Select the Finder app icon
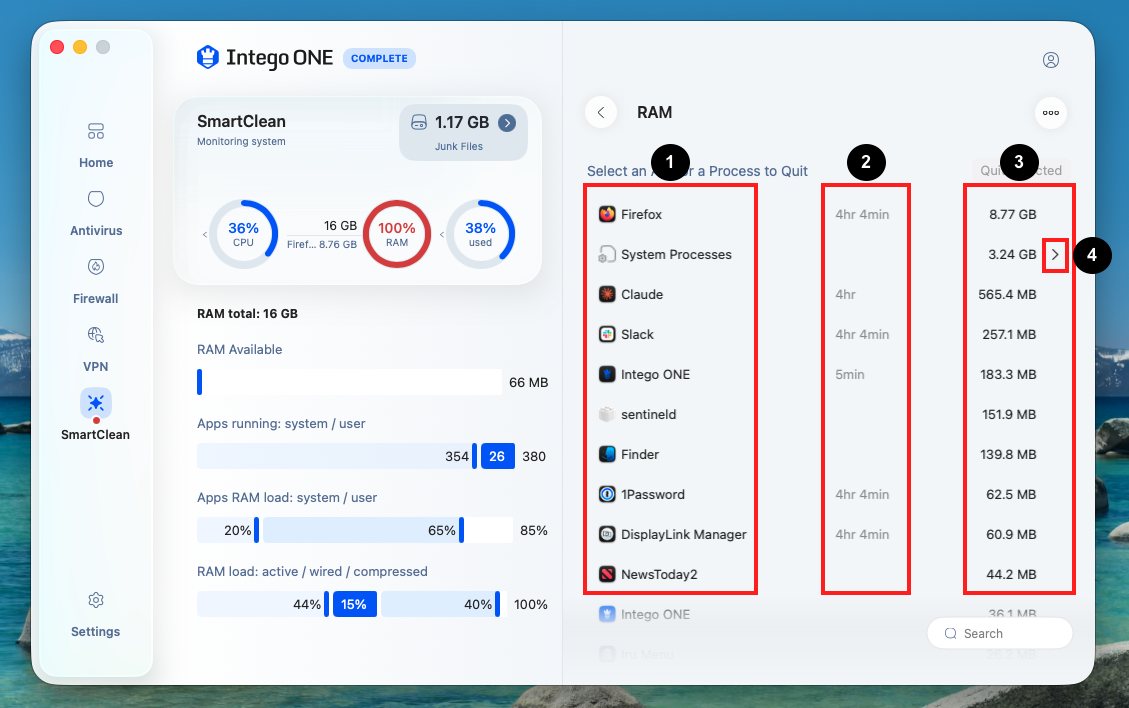 [x=607, y=454]
